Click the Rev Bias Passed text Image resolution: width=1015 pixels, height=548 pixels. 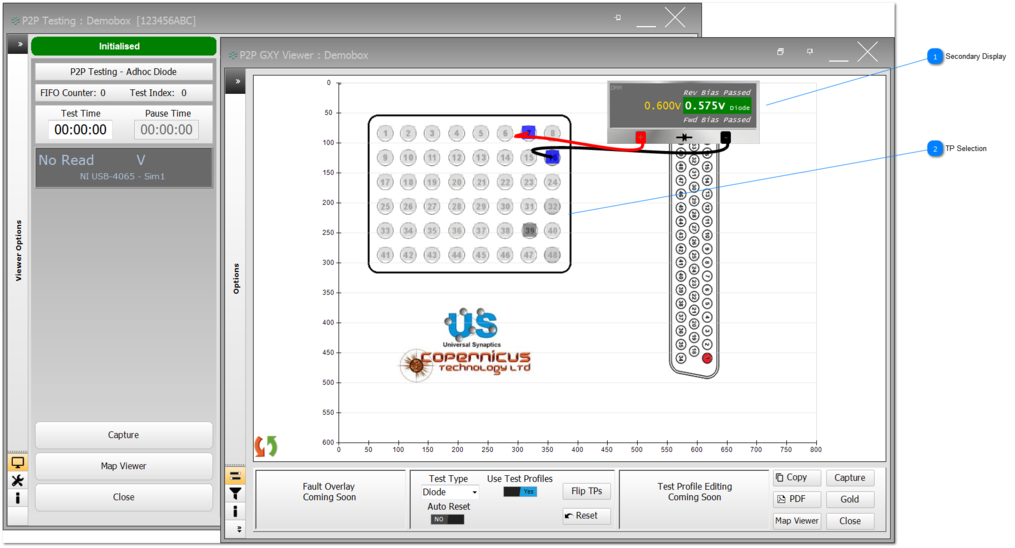pos(717,92)
